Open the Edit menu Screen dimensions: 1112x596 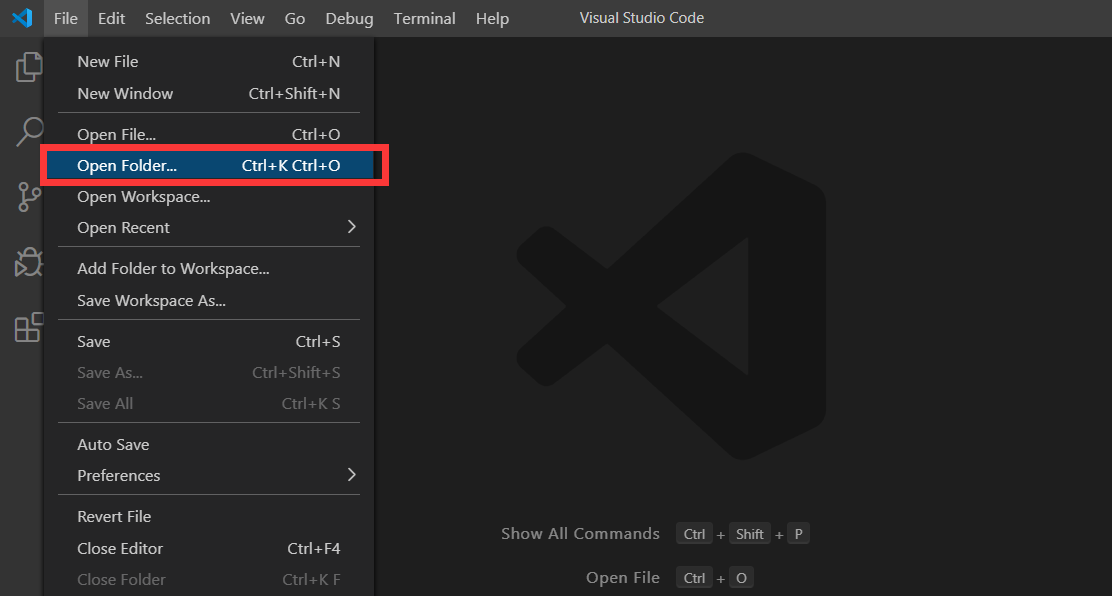point(111,18)
